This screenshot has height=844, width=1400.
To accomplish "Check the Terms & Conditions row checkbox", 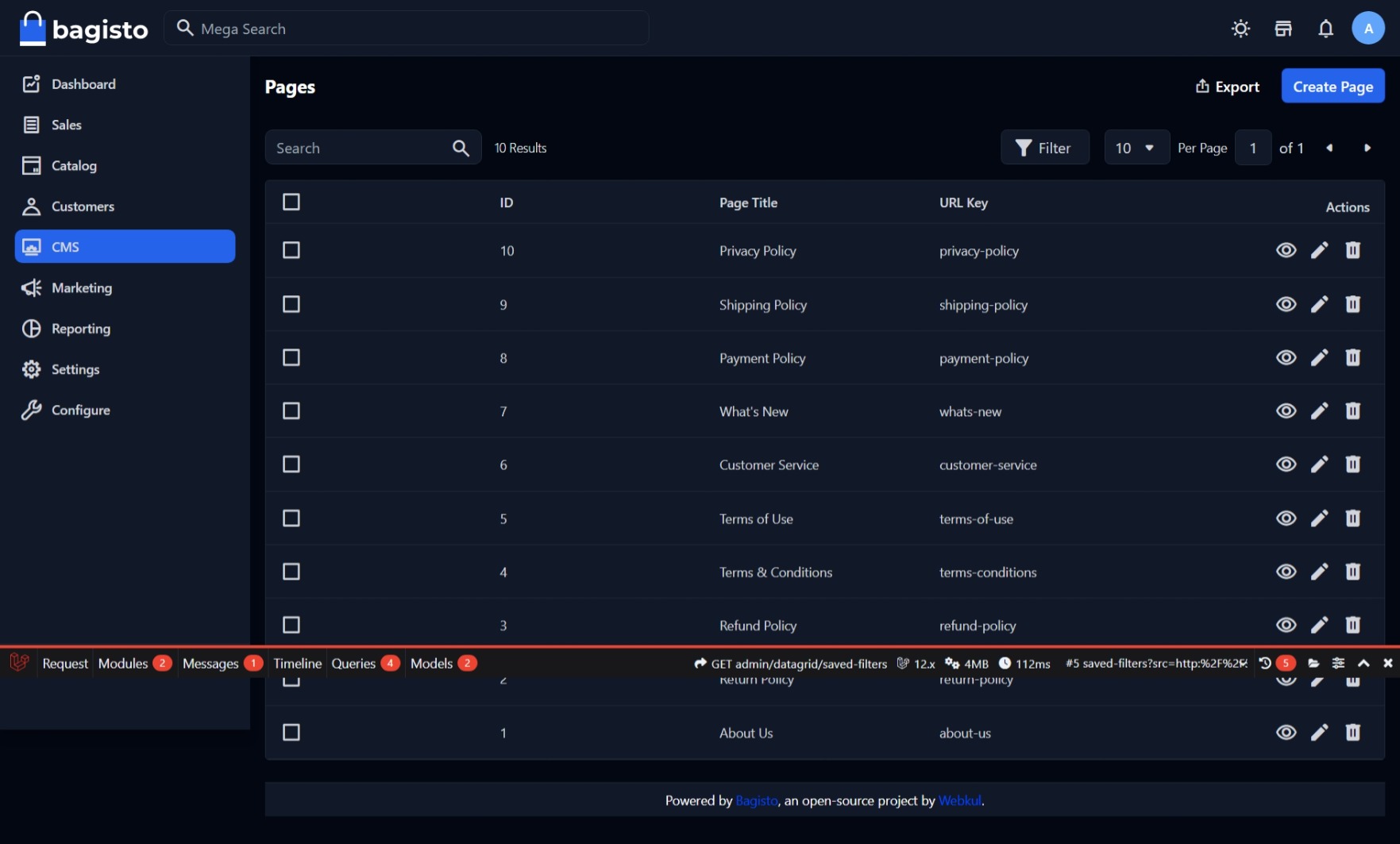I will coord(291,572).
